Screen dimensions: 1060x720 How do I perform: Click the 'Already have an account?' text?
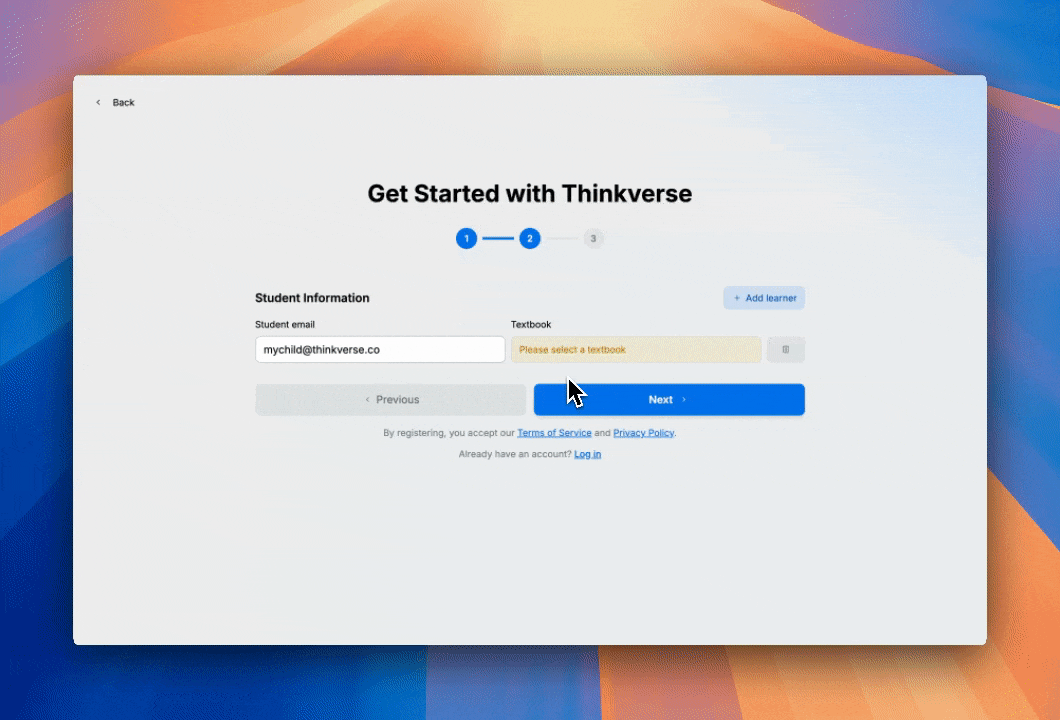[515, 454]
